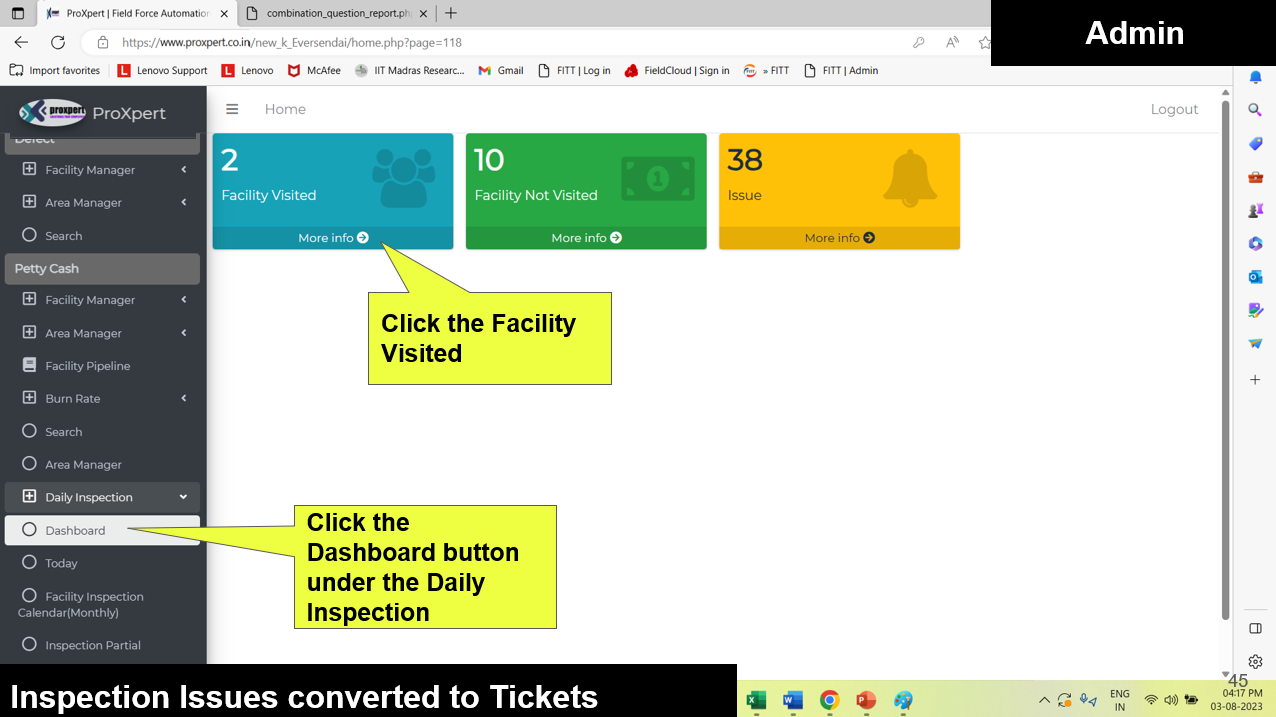Open Excel from the taskbar
1276x717 pixels.
tap(756, 700)
